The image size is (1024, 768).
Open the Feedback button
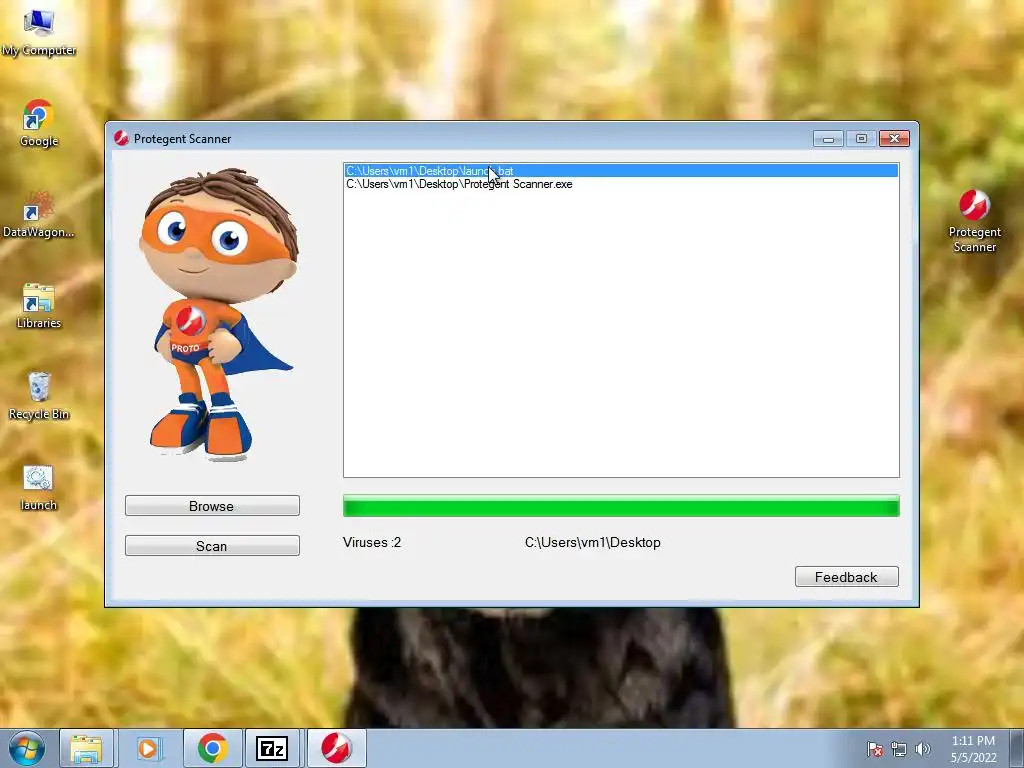point(846,577)
